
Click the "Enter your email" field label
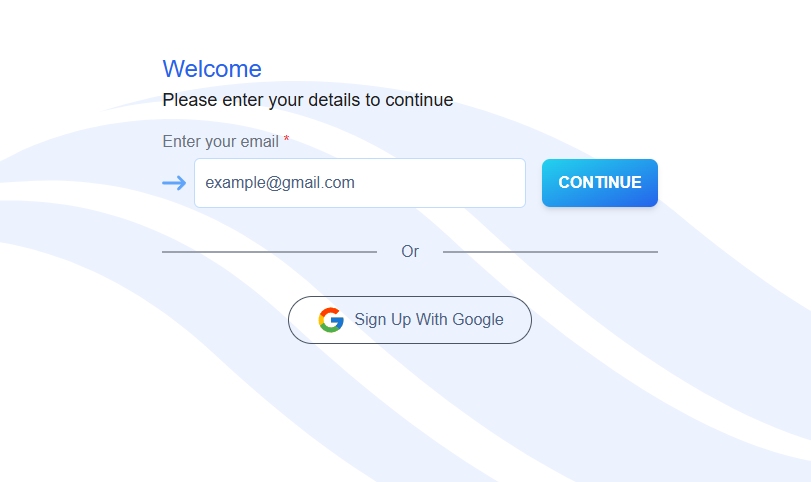(x=221, y=142)
